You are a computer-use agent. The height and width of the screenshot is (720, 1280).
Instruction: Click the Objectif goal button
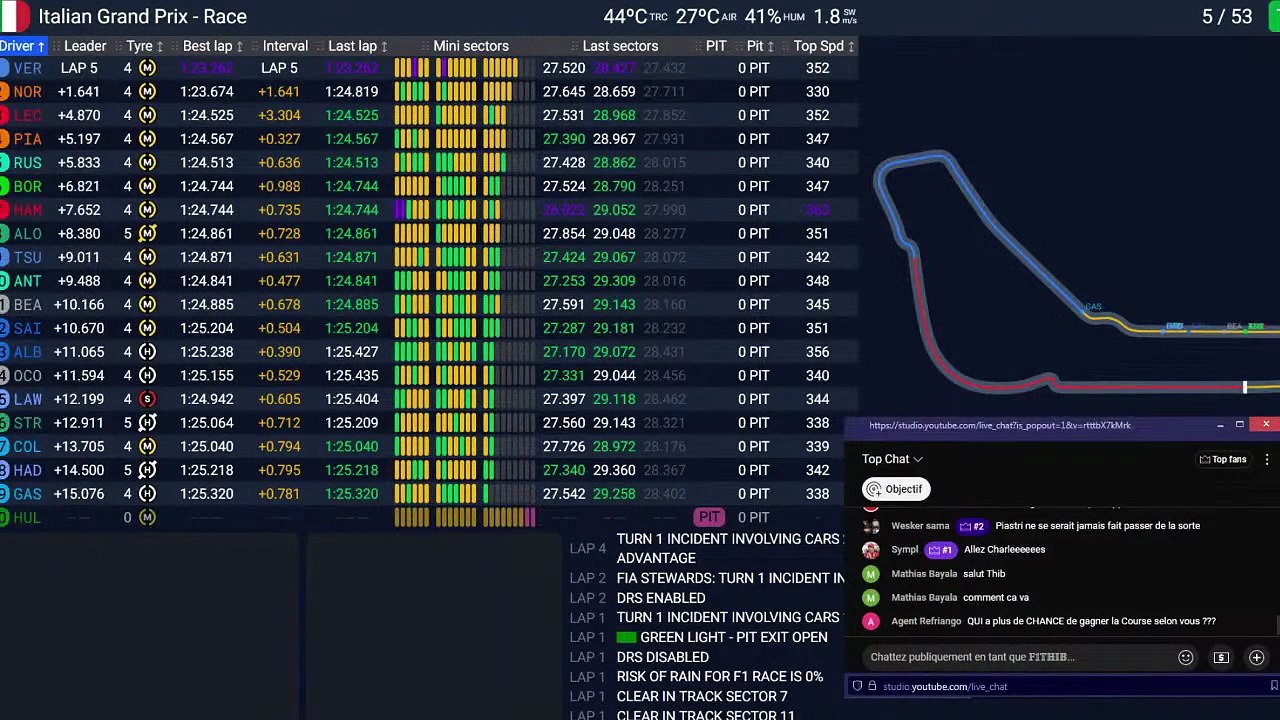click(x=895, y=489)
